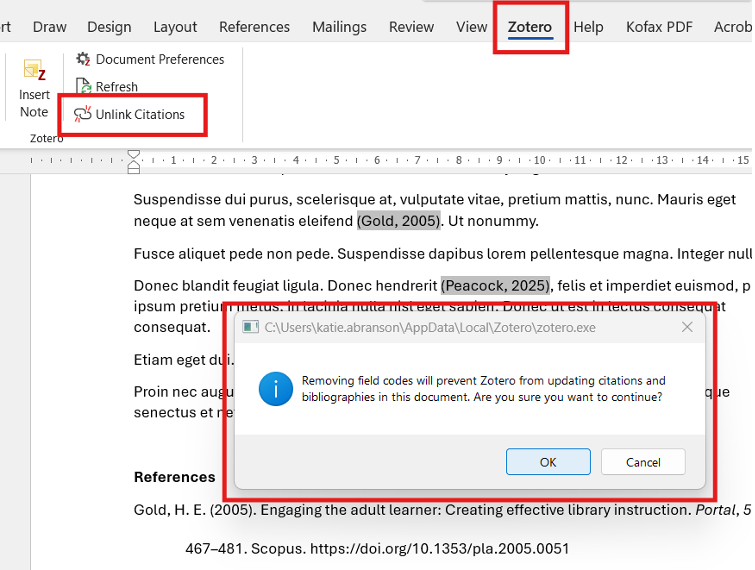Click the dialog's warning message text
This screenshot has height=570, width=755.
click(483, 389)
